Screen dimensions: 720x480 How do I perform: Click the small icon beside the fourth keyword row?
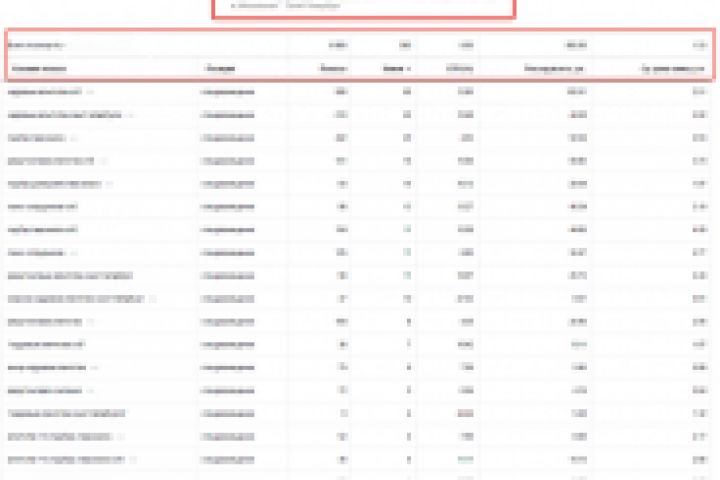pyautogui.click(x=103, y=161)
